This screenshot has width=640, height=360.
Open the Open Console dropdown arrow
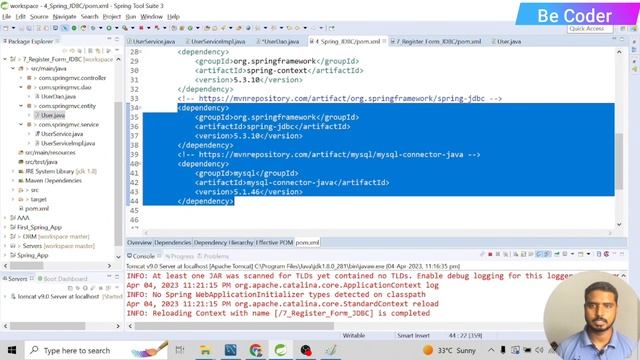tap(588, 254)
